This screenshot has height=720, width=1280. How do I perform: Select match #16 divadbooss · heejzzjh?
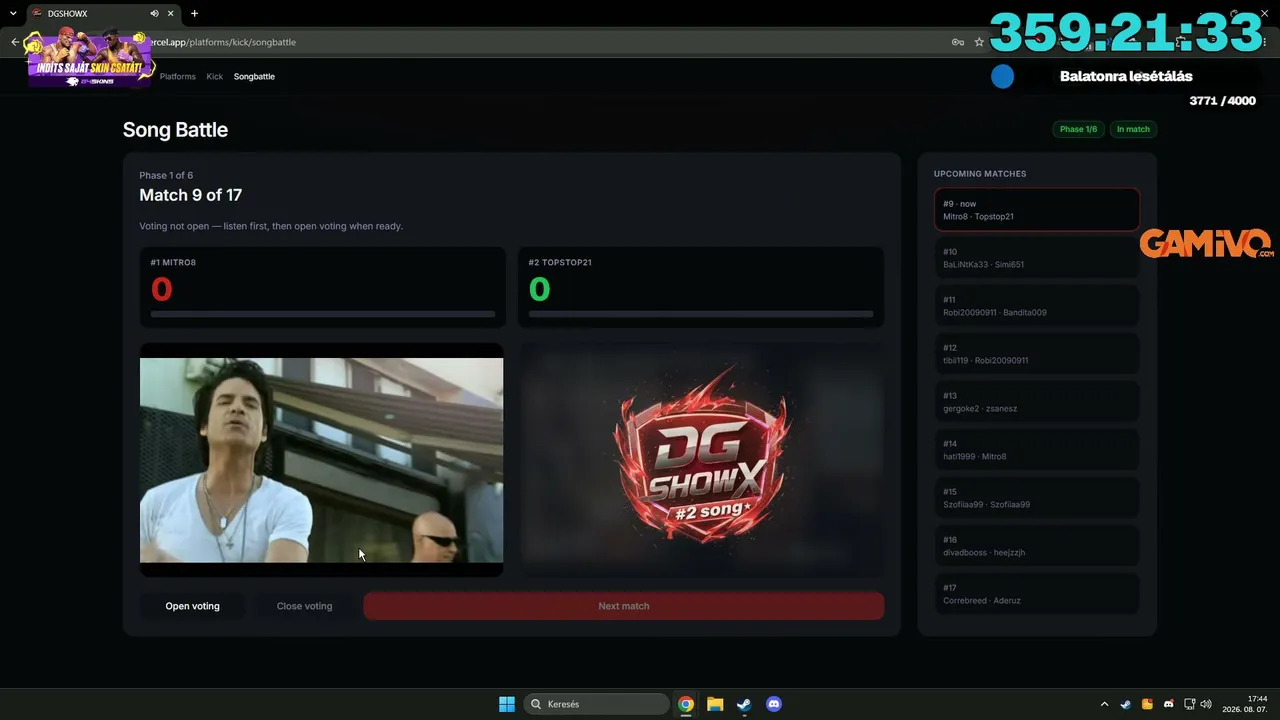[1037, 546]
